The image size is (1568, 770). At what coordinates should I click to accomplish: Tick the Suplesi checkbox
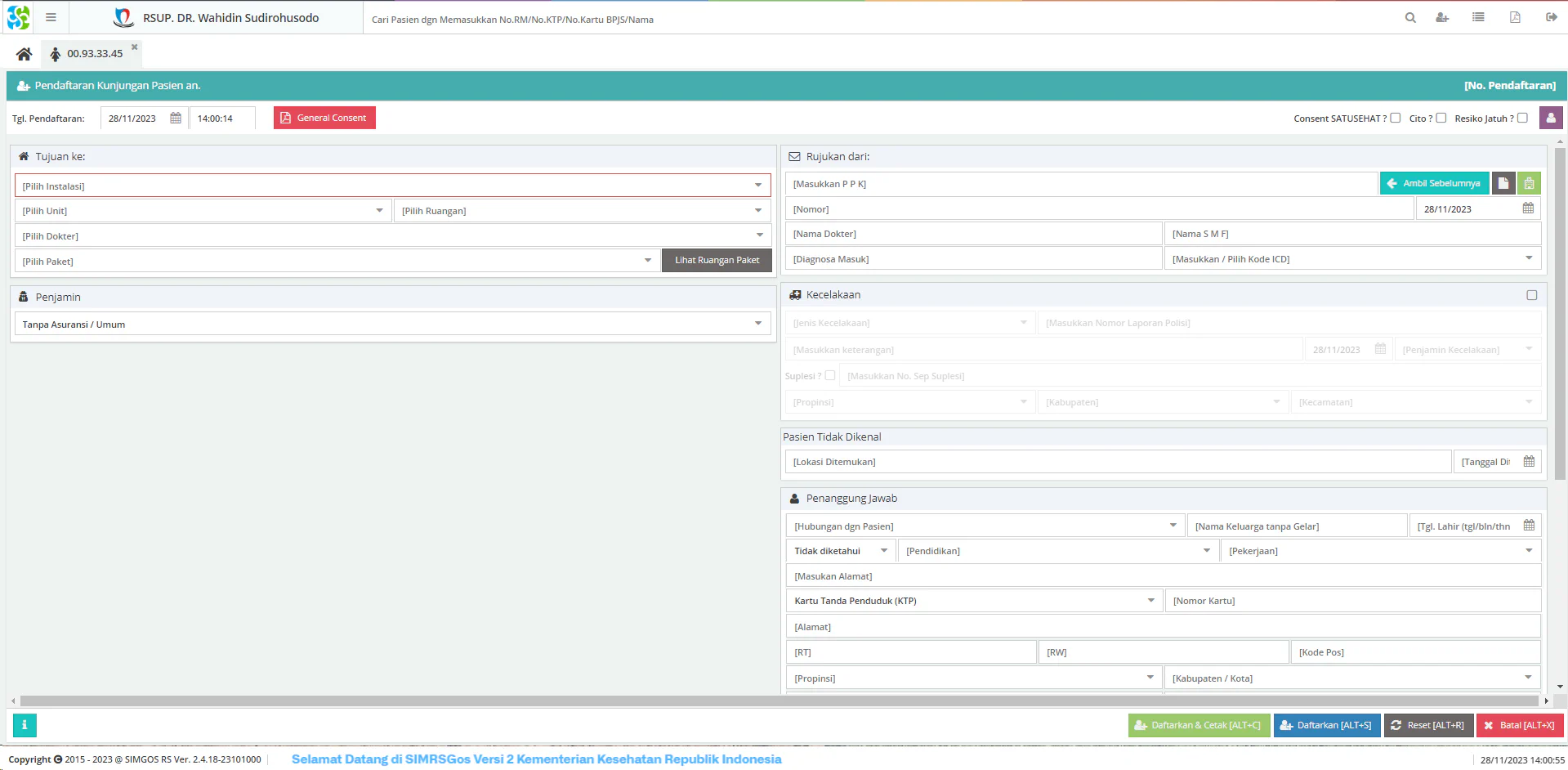click(830, 375)
